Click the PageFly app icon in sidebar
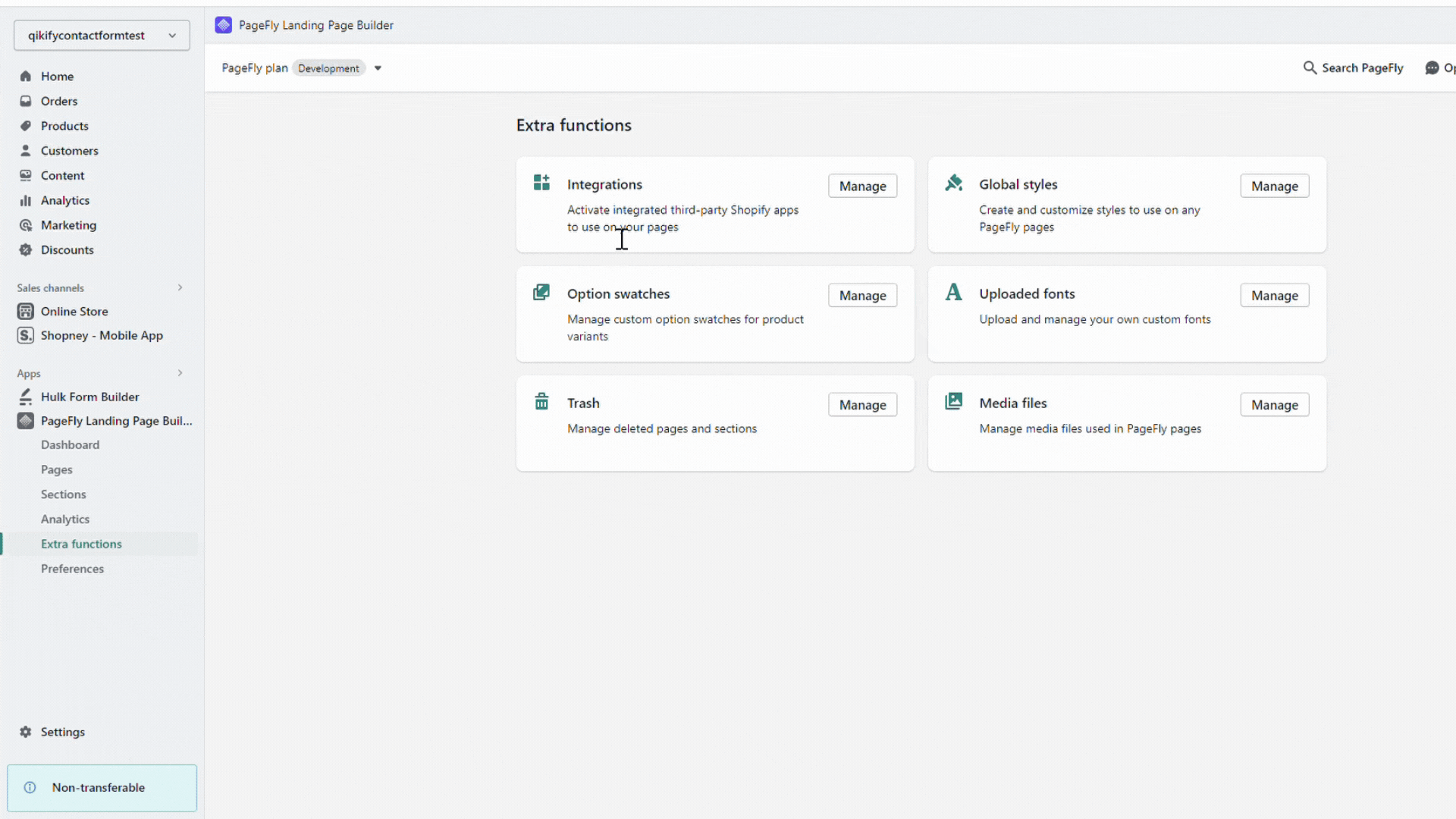Image resolution: width=1456 pixels, height=819 pixels. 26,421
